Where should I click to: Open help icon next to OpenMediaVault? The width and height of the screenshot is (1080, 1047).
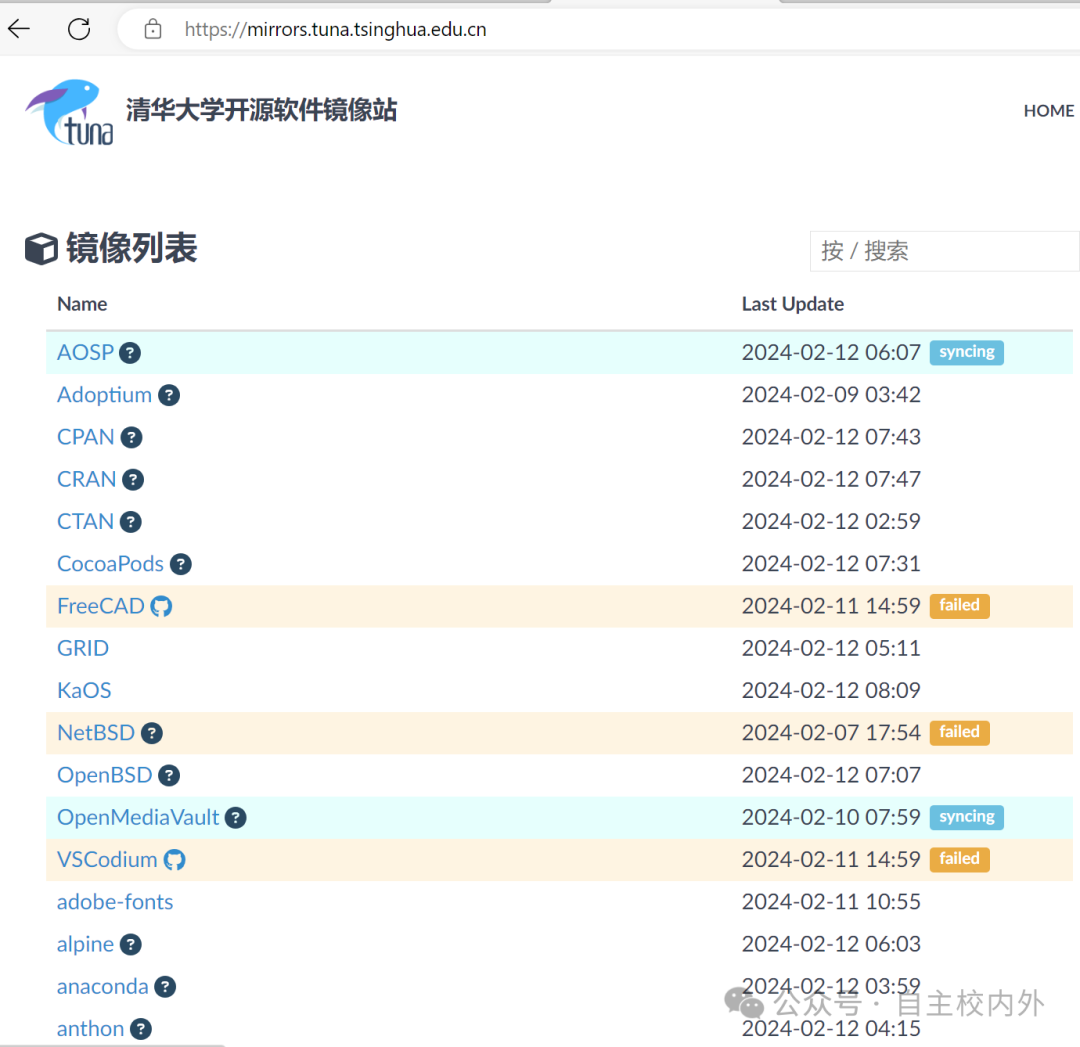[236, 818]
